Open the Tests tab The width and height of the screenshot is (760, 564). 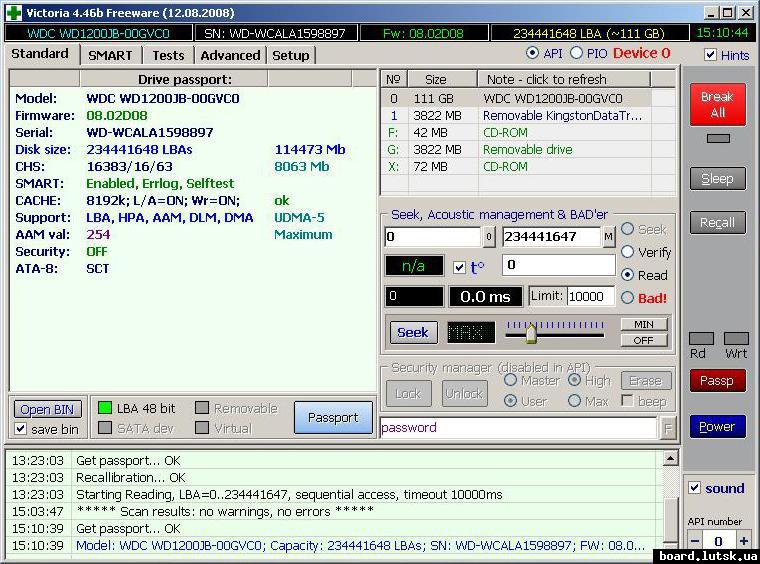click(168, 55)
